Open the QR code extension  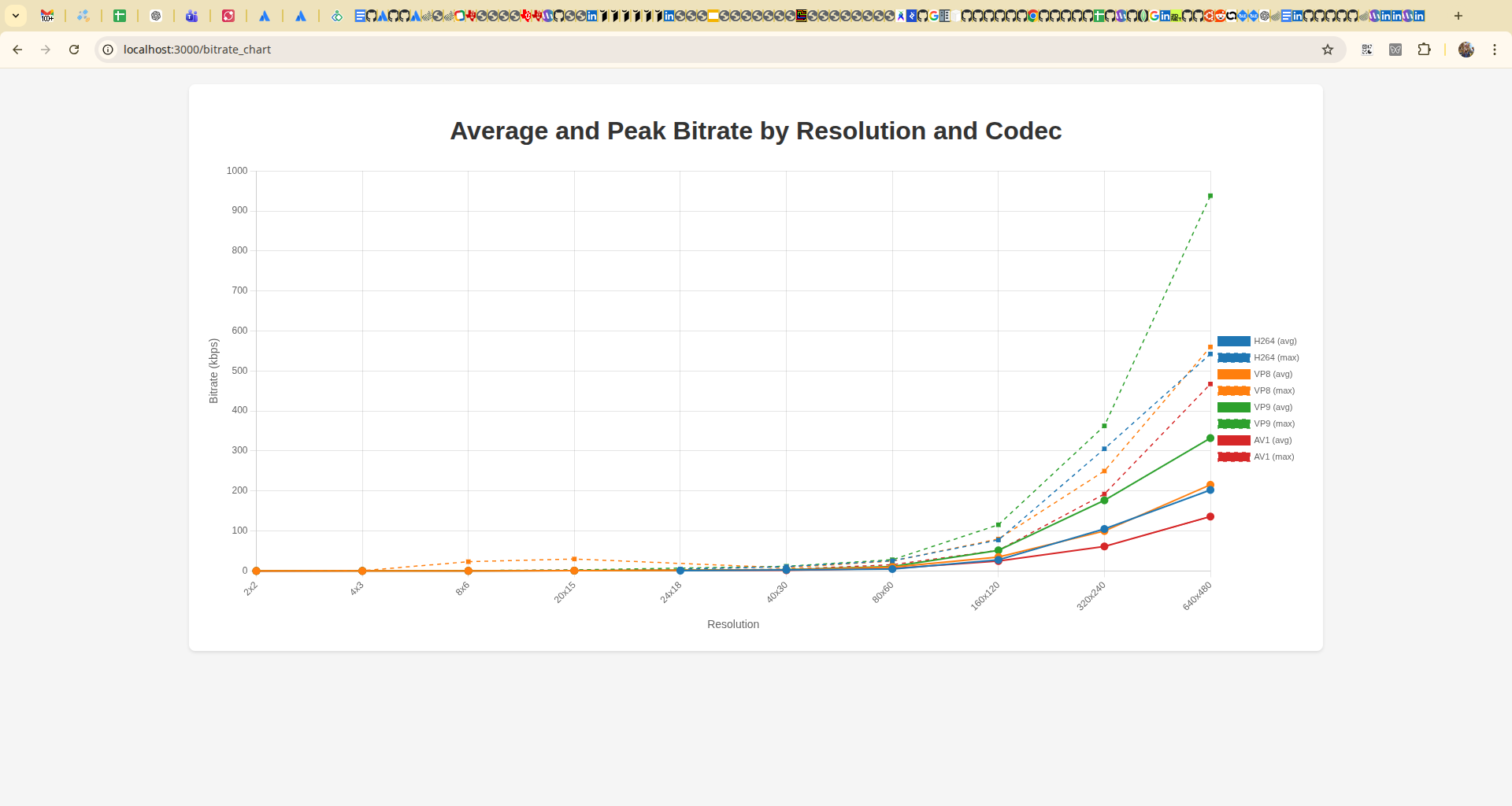[1367, 50]
